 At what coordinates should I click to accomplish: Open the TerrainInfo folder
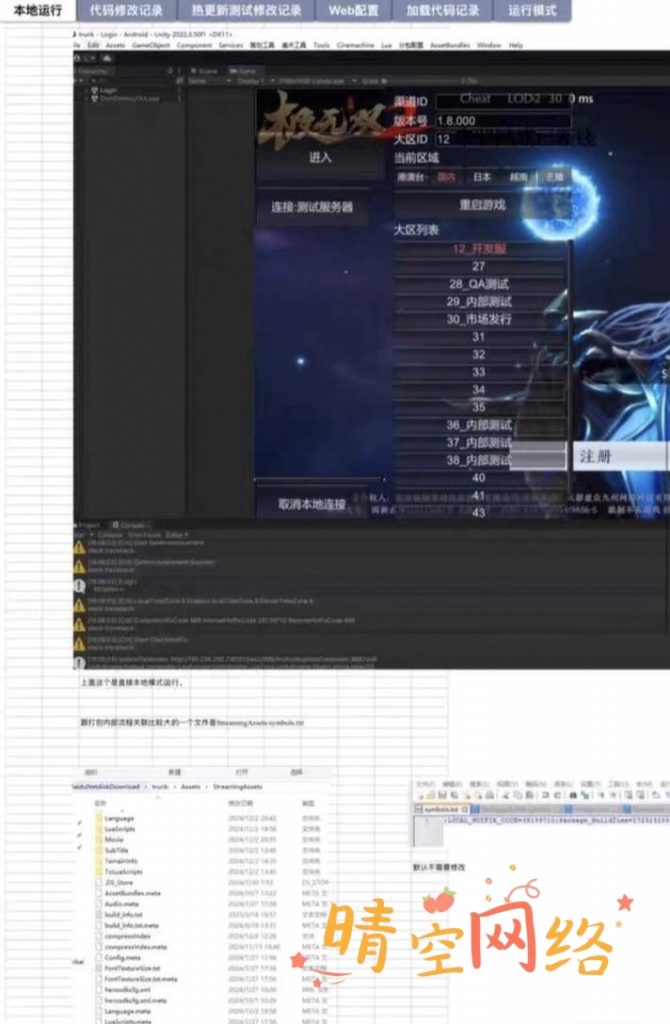pyautogui.click(x=120, y=861)
